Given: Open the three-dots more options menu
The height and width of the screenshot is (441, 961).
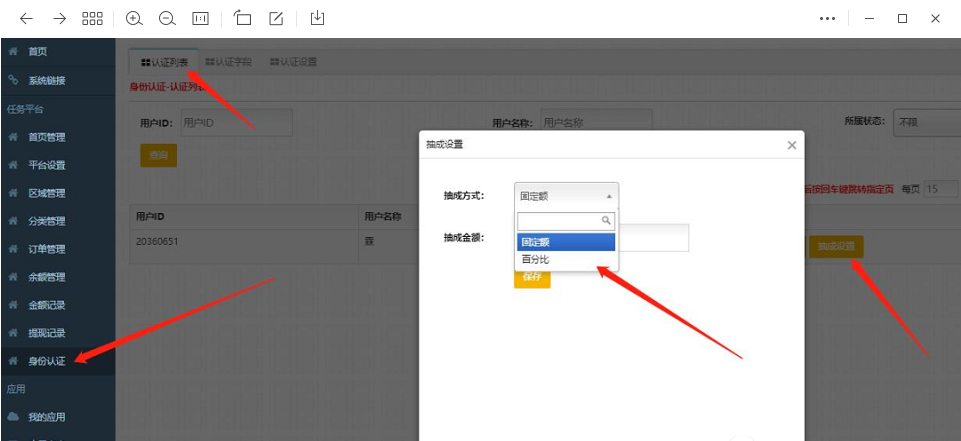Looking at the screenshot, I should [827, 18].
